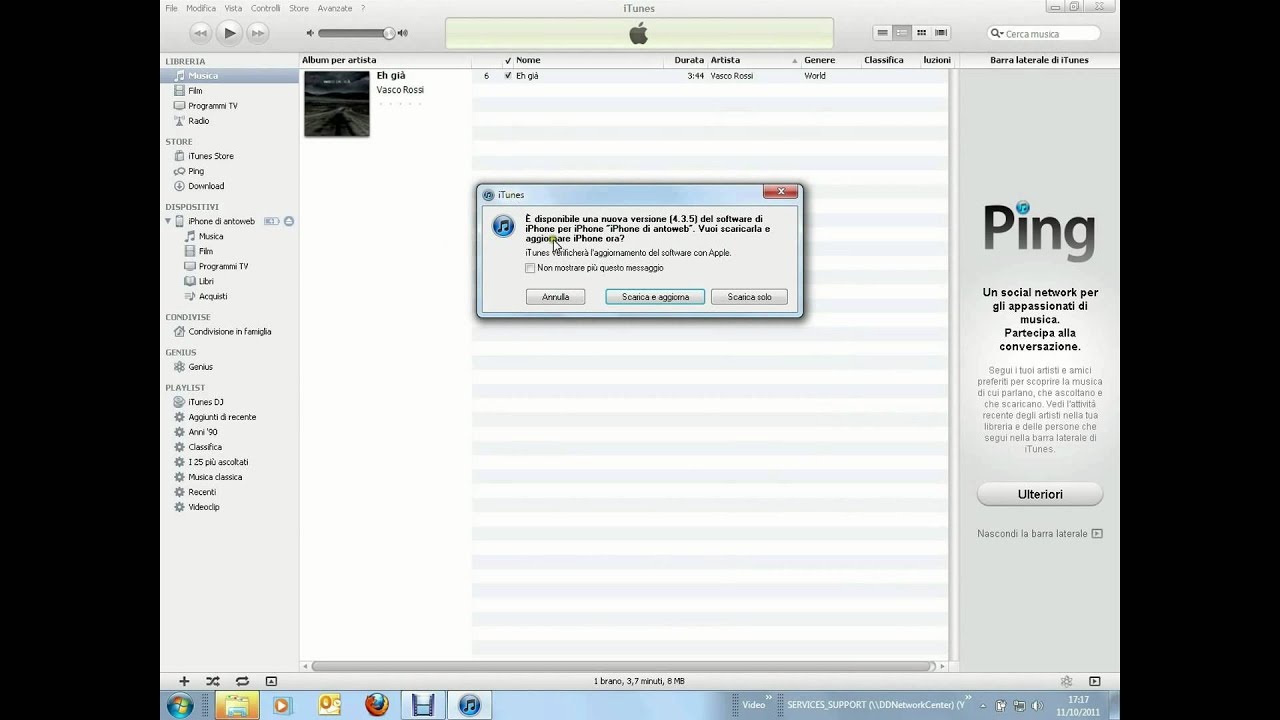1280x720 pixels.
Task: Click the Ulteriori button in Ping sidebar
Action: click(1040, 494)
